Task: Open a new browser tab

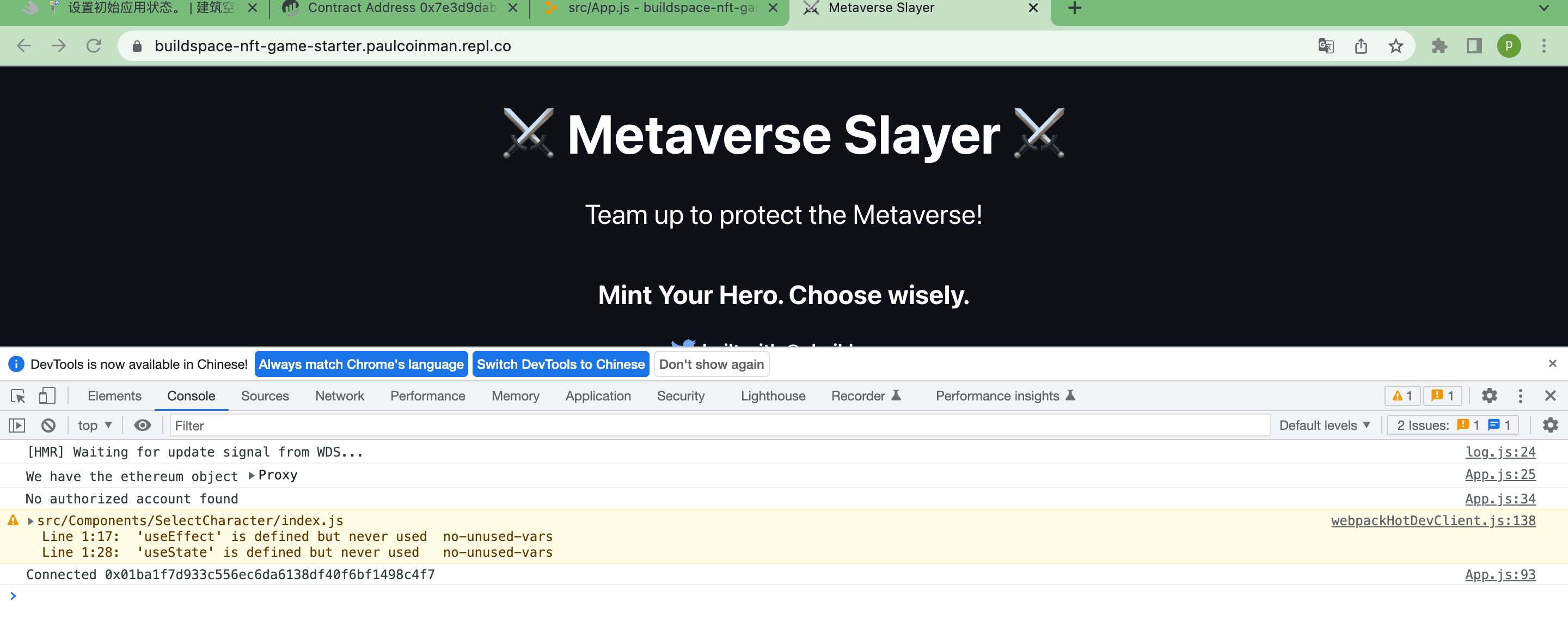Action: 1075,8
